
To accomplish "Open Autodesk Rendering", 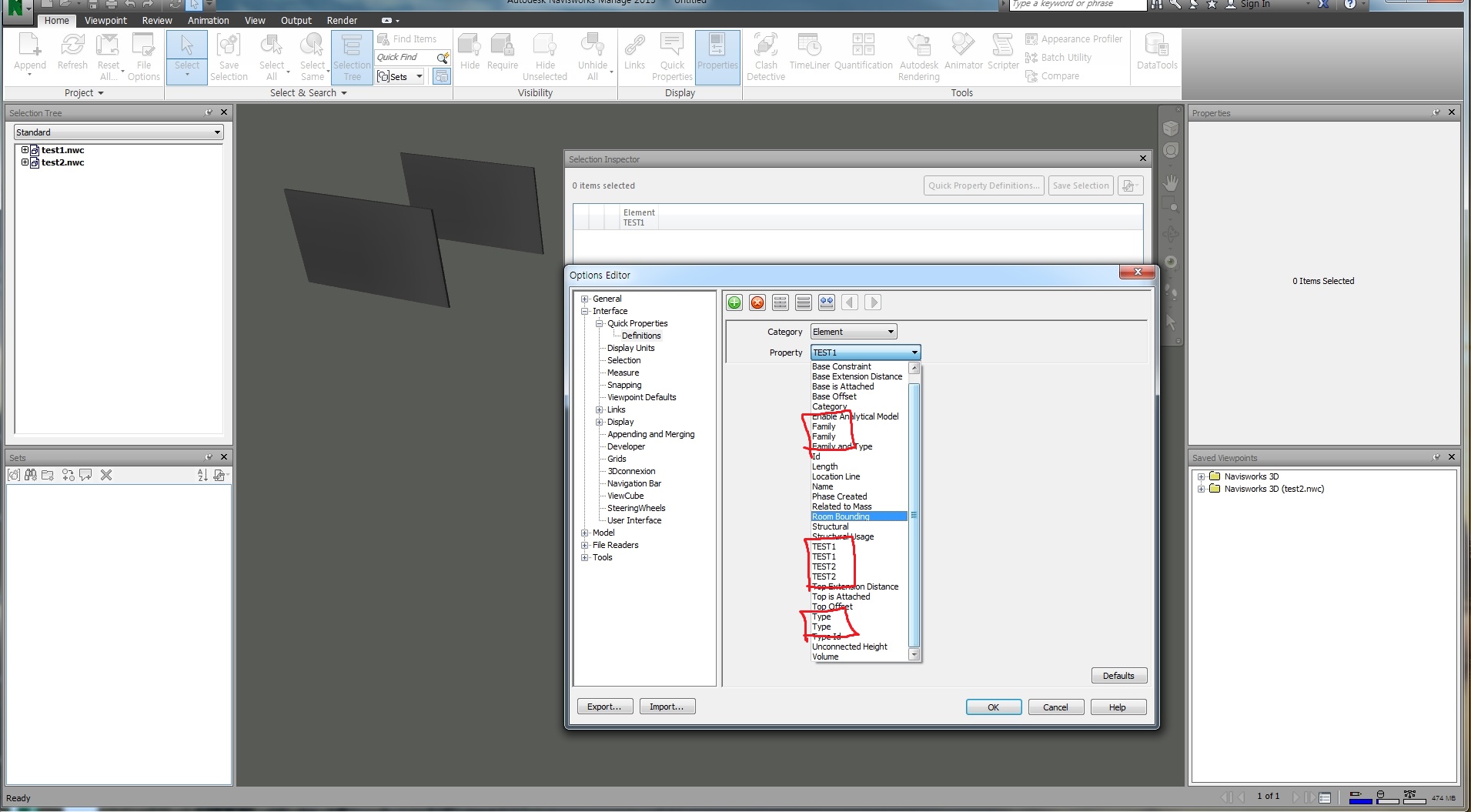I will tap(919, 56).
